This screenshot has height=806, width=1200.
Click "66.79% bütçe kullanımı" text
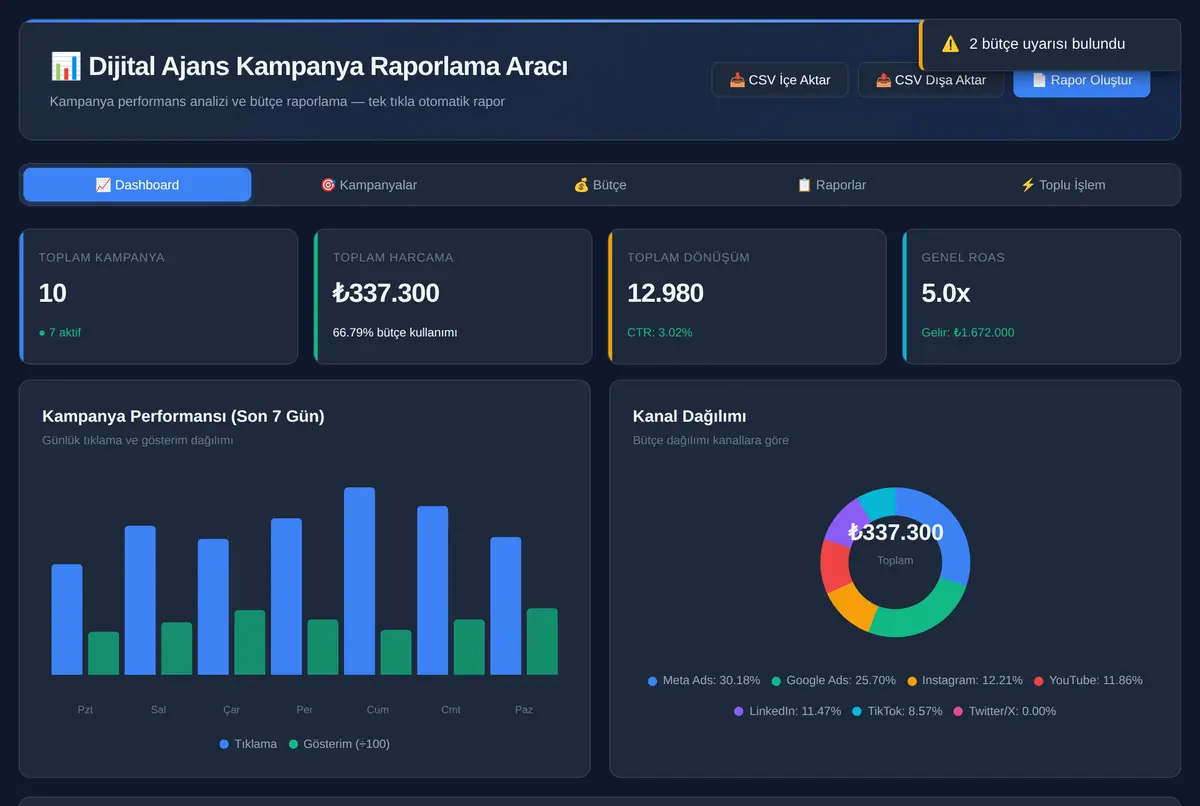click(x=395, y=332)
